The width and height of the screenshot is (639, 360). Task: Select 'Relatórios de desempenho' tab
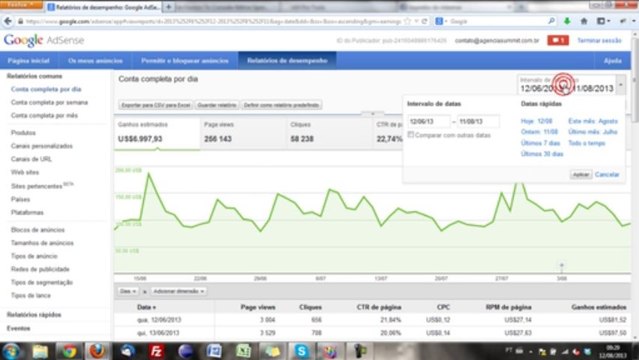[x=287, y=60]
